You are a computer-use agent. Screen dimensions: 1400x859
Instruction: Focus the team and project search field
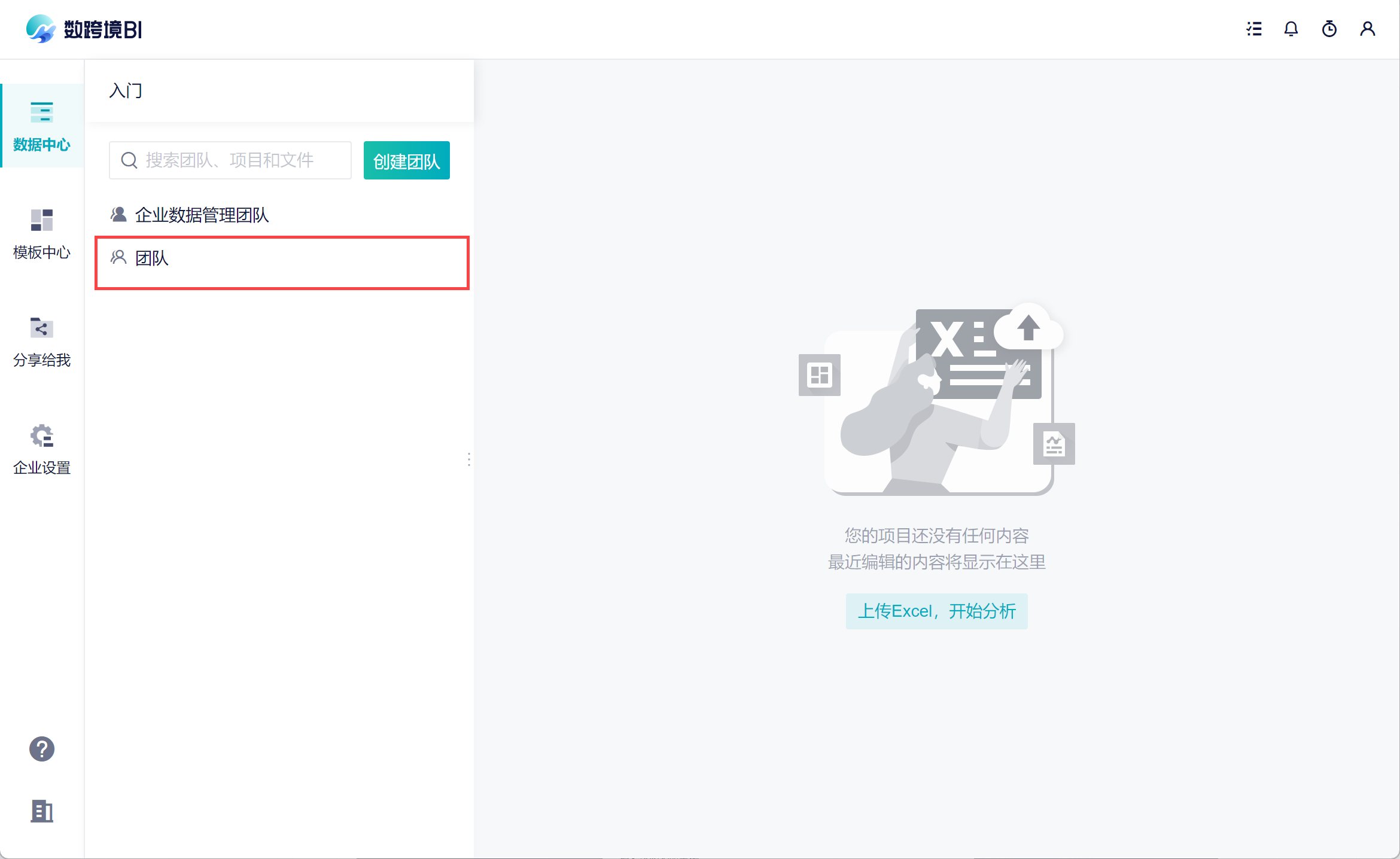click(239, 160)
